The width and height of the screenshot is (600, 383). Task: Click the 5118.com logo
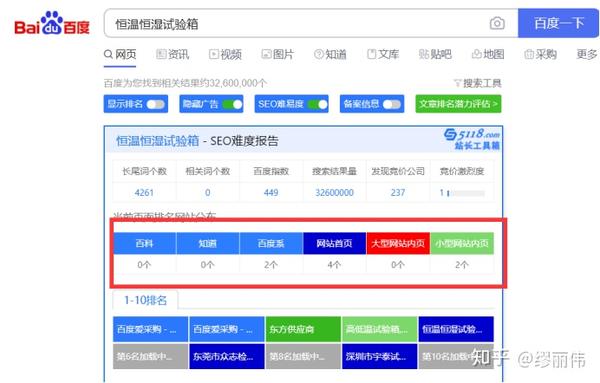point(472,139)
